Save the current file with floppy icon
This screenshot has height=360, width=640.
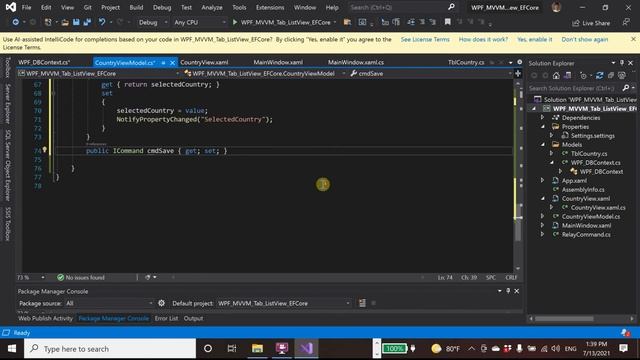point(76,22)
